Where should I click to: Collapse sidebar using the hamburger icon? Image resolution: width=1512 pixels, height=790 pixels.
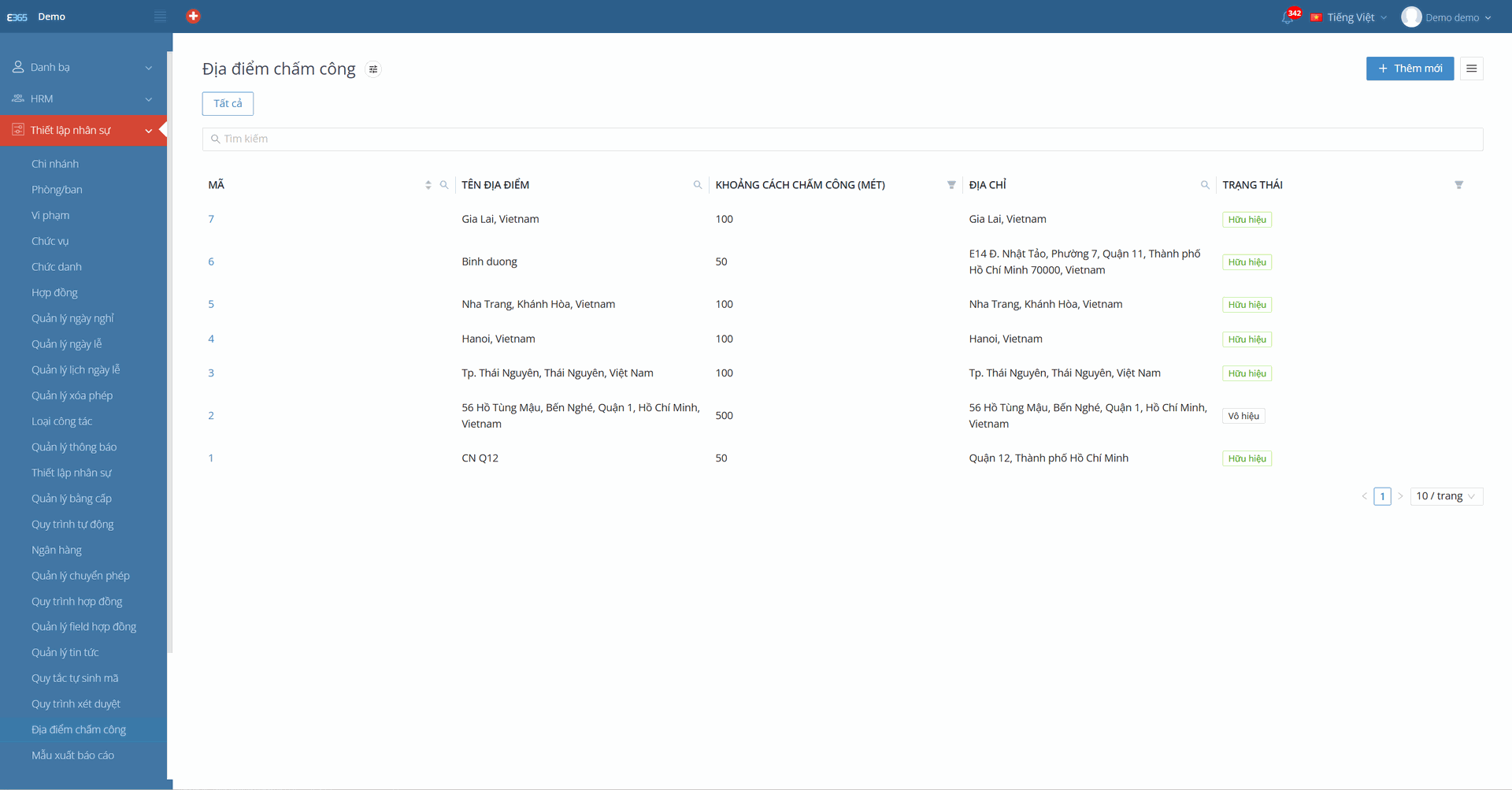point(160,17)
